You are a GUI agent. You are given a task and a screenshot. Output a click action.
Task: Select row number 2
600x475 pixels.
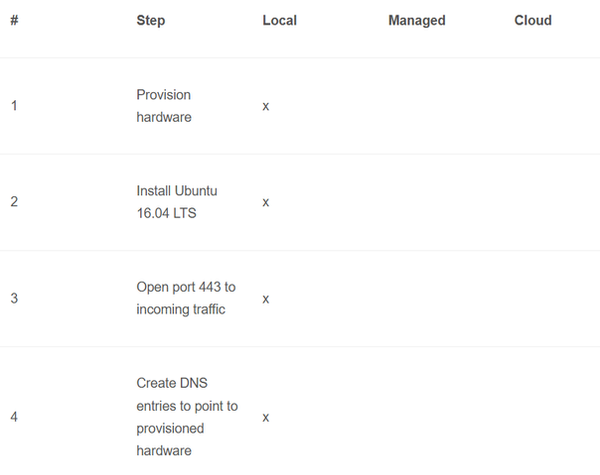(x=14, y=202)
